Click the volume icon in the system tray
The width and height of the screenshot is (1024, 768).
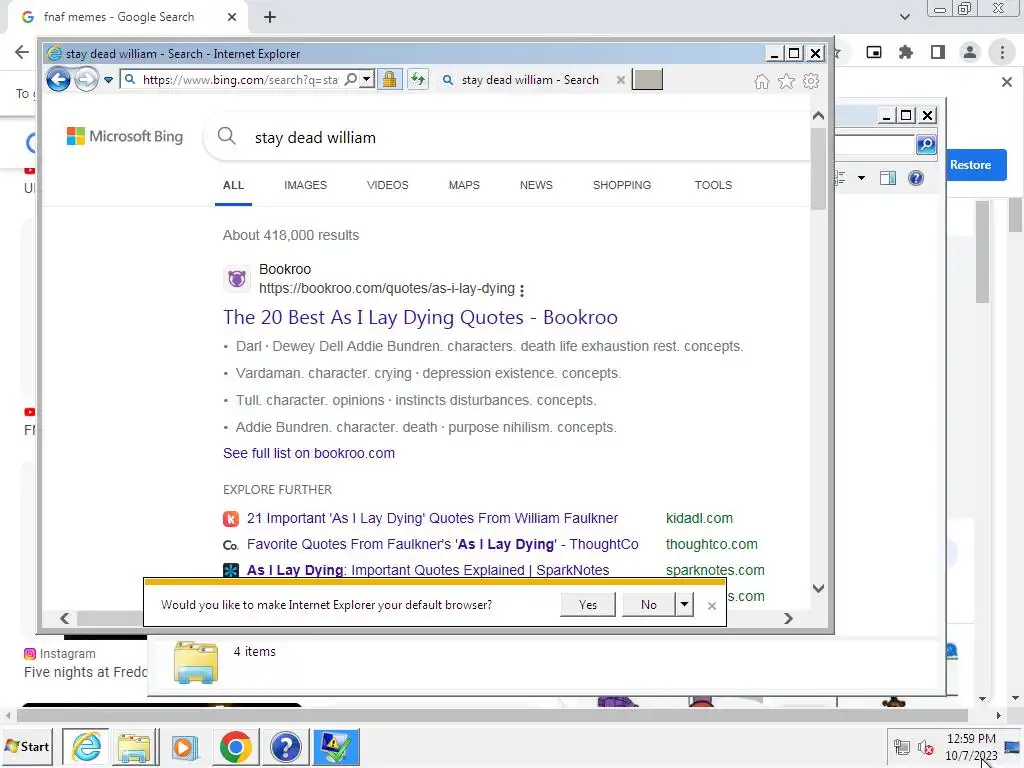pos(925,747)
